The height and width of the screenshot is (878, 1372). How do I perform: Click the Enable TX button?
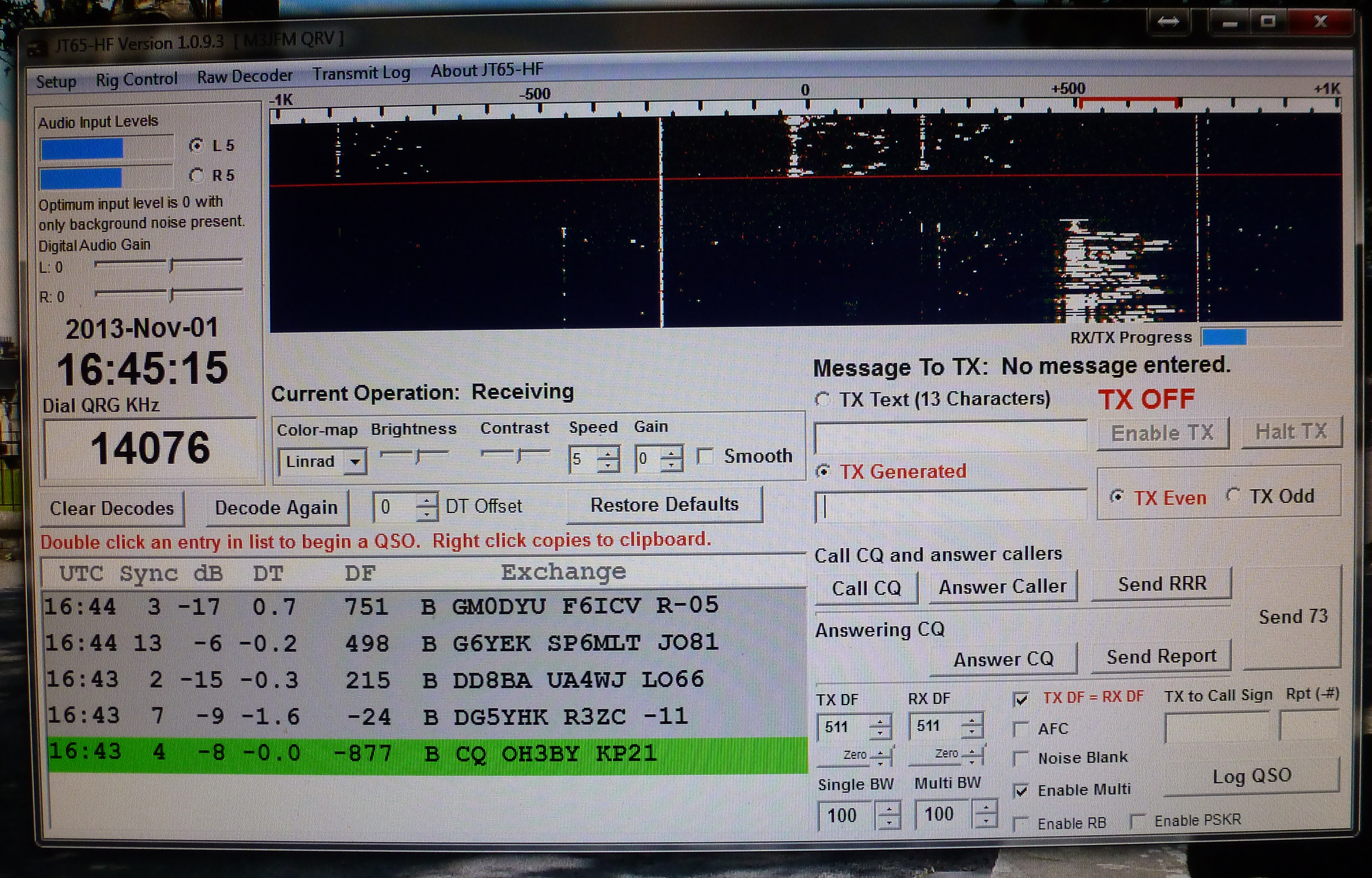coord(1163,433)
